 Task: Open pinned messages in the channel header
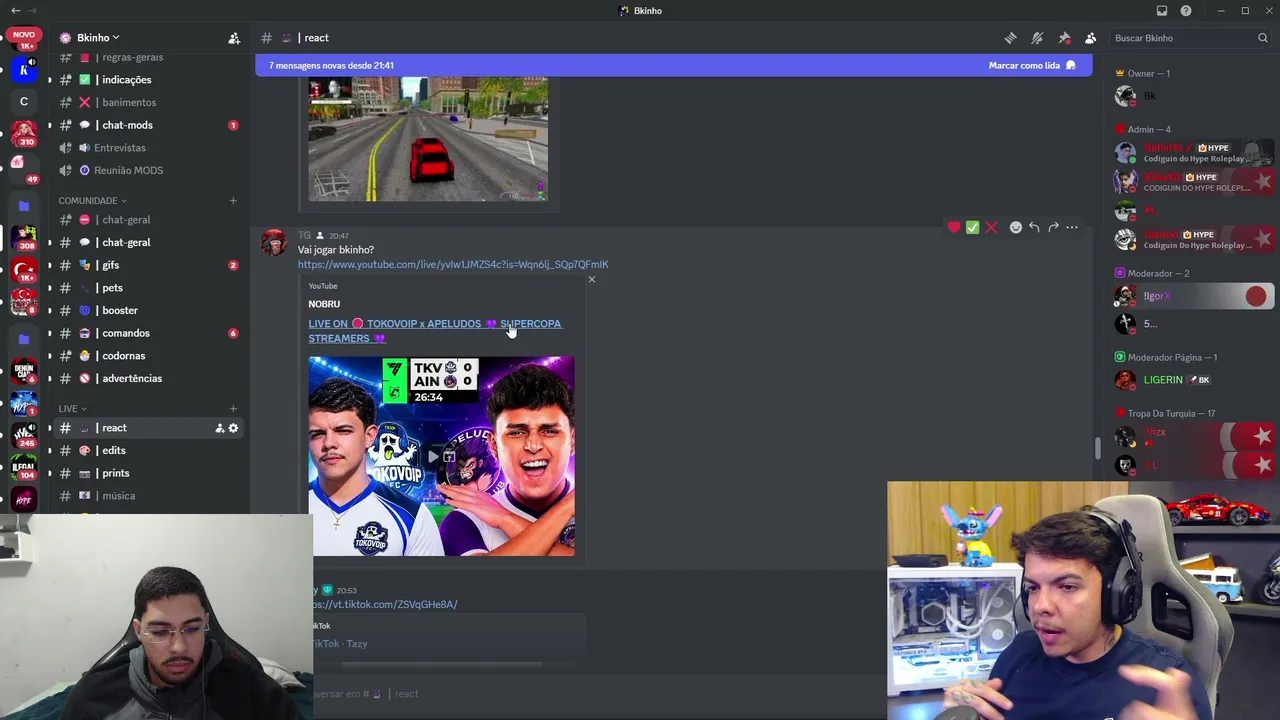pos(1064,38)
